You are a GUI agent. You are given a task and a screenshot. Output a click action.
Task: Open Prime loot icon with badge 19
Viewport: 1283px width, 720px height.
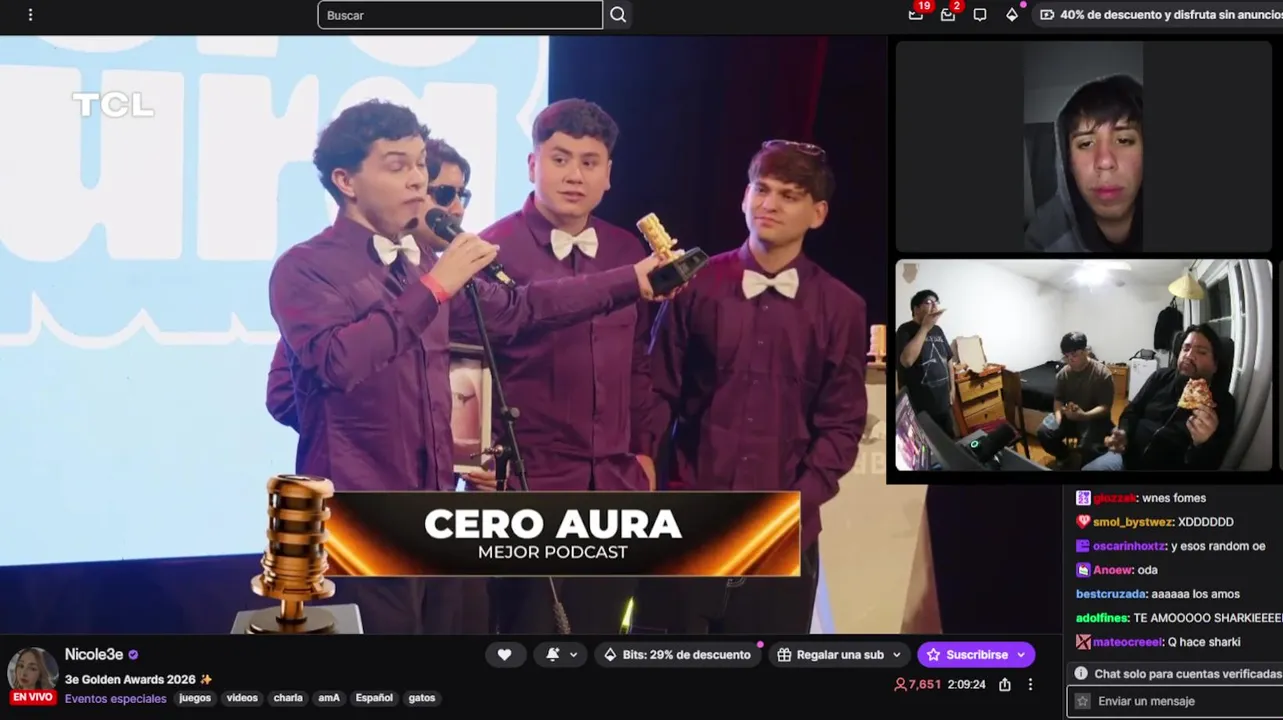pyautogui.click(x=916, y=14)
